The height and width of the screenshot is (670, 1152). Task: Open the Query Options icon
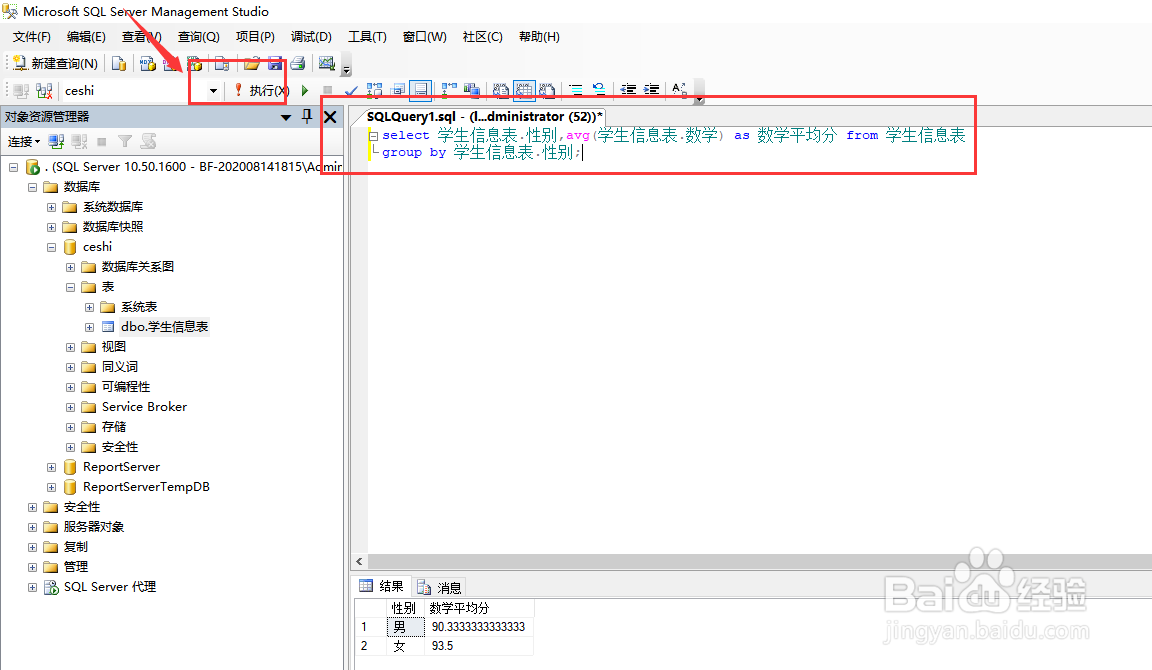pyautogui.click(x=398, y=90)
